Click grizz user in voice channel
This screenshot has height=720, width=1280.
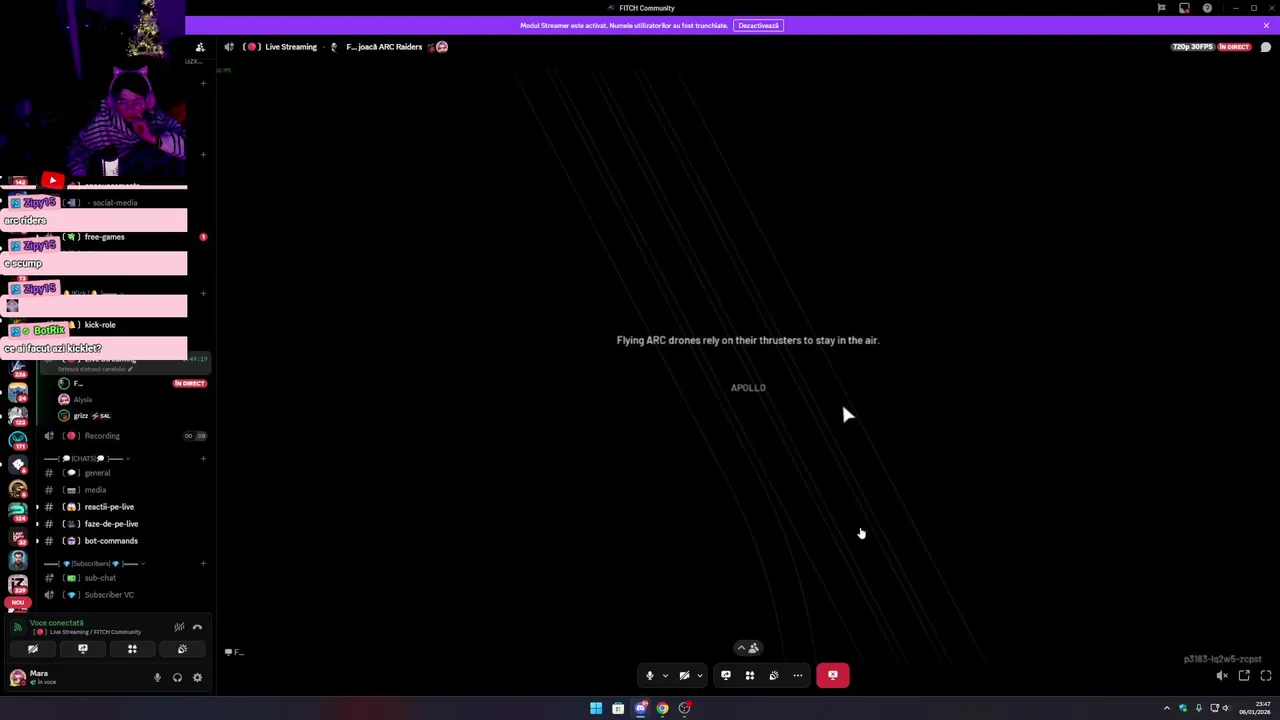85,416
